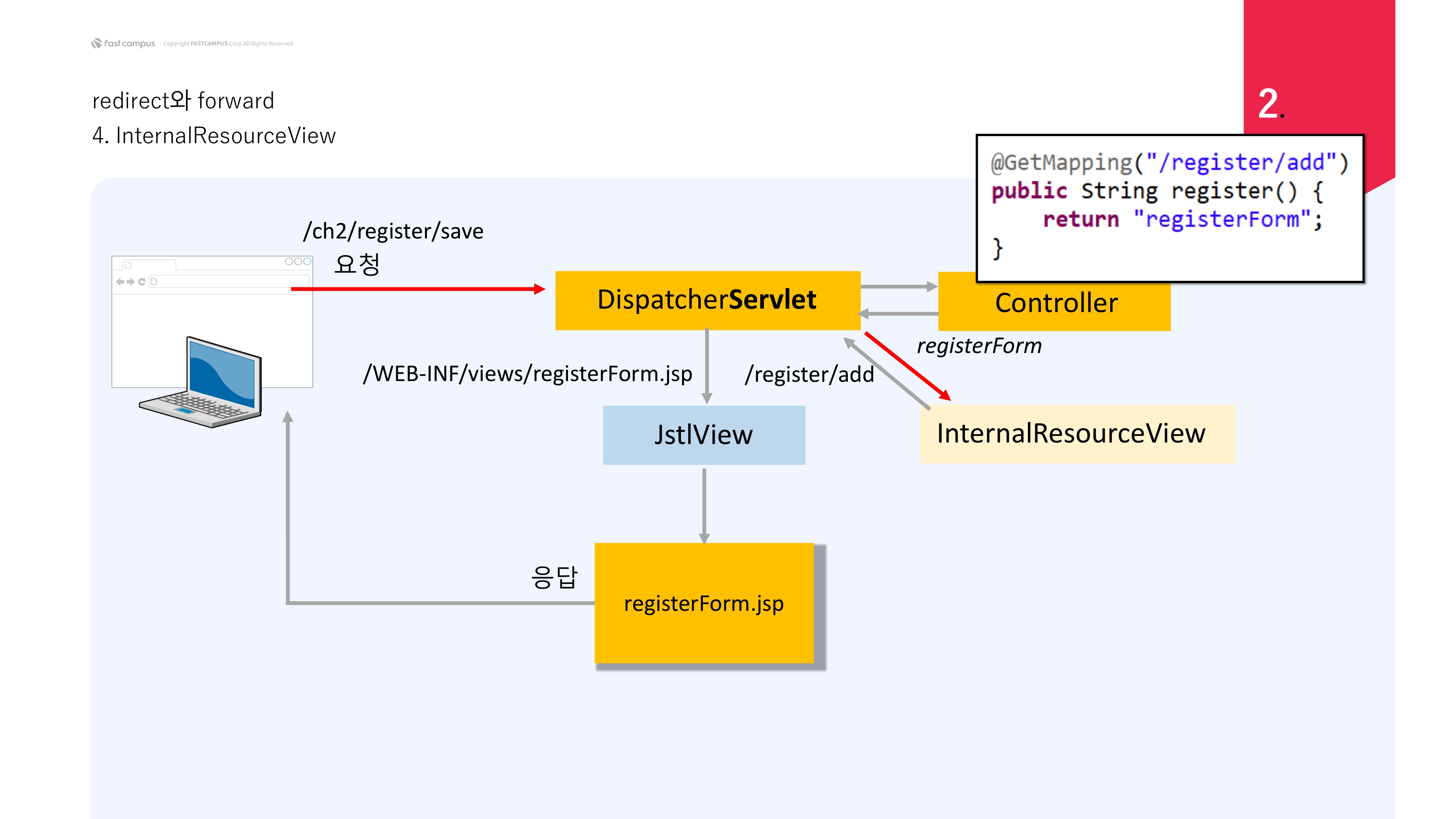Viewport: 1456px width, 819px height.
Task: Click the page icon on browser tab
Action: (128, 265)
